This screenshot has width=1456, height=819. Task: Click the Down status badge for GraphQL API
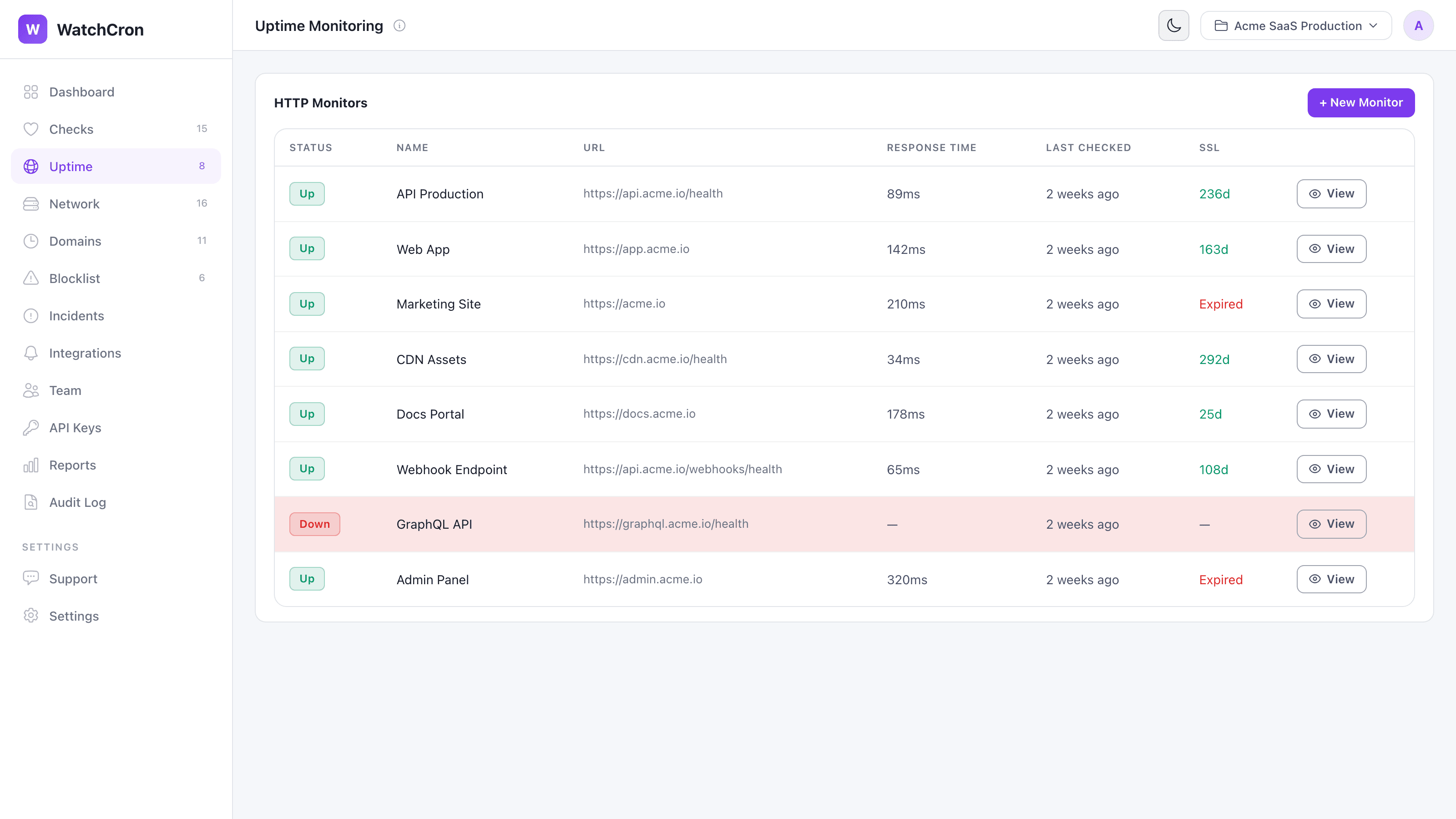tap(315, 525)
